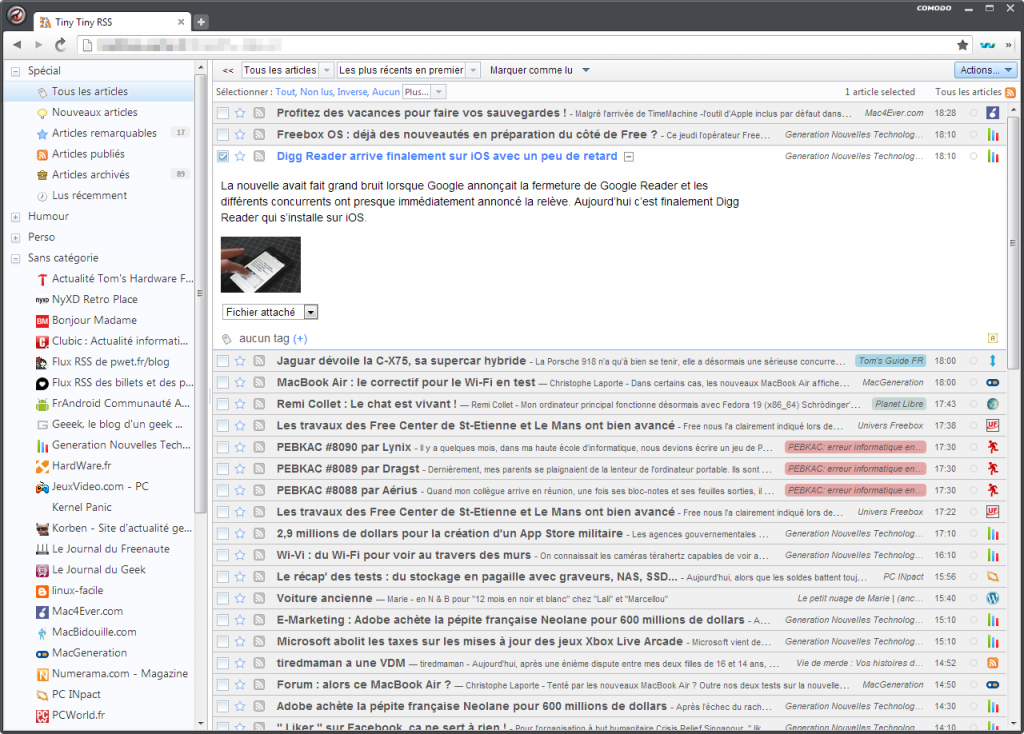This screenshot has width=1024, height=734.
Task: Click the feed sidebar vertical scrollbar
Action: [x=200, y=294]
